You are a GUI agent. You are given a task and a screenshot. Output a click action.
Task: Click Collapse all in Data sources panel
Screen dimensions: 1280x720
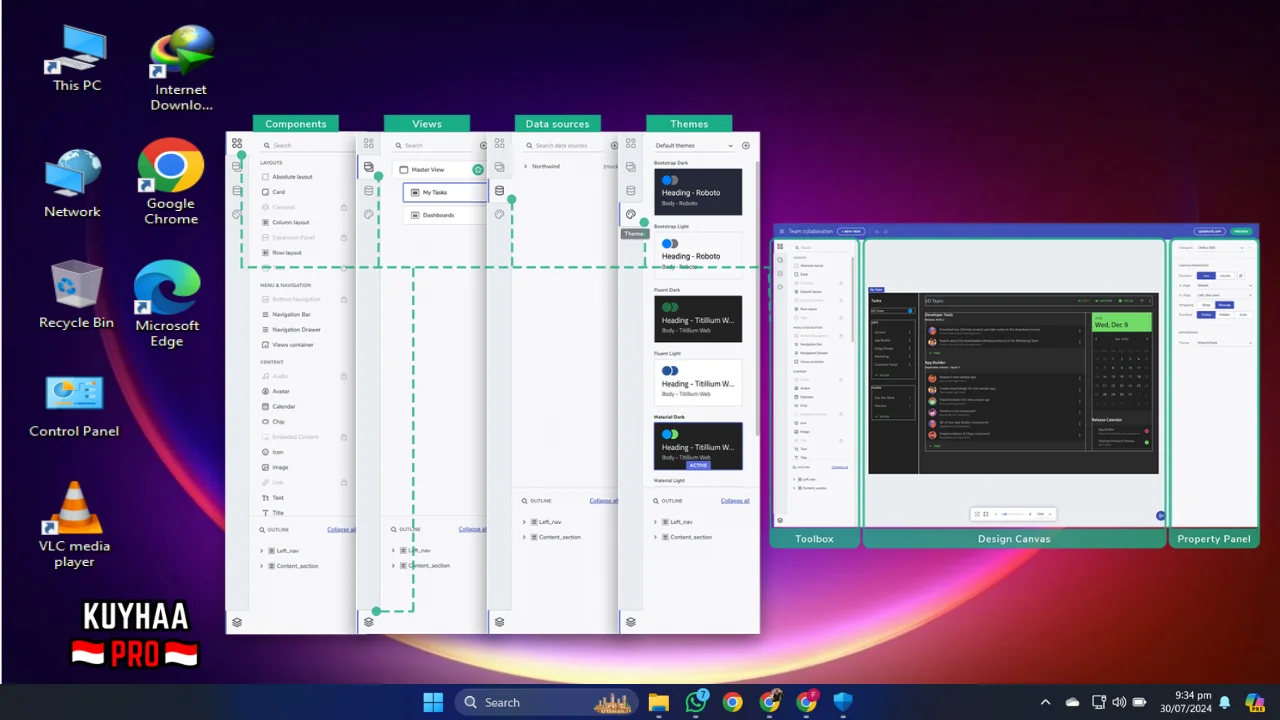coord(603,500)
